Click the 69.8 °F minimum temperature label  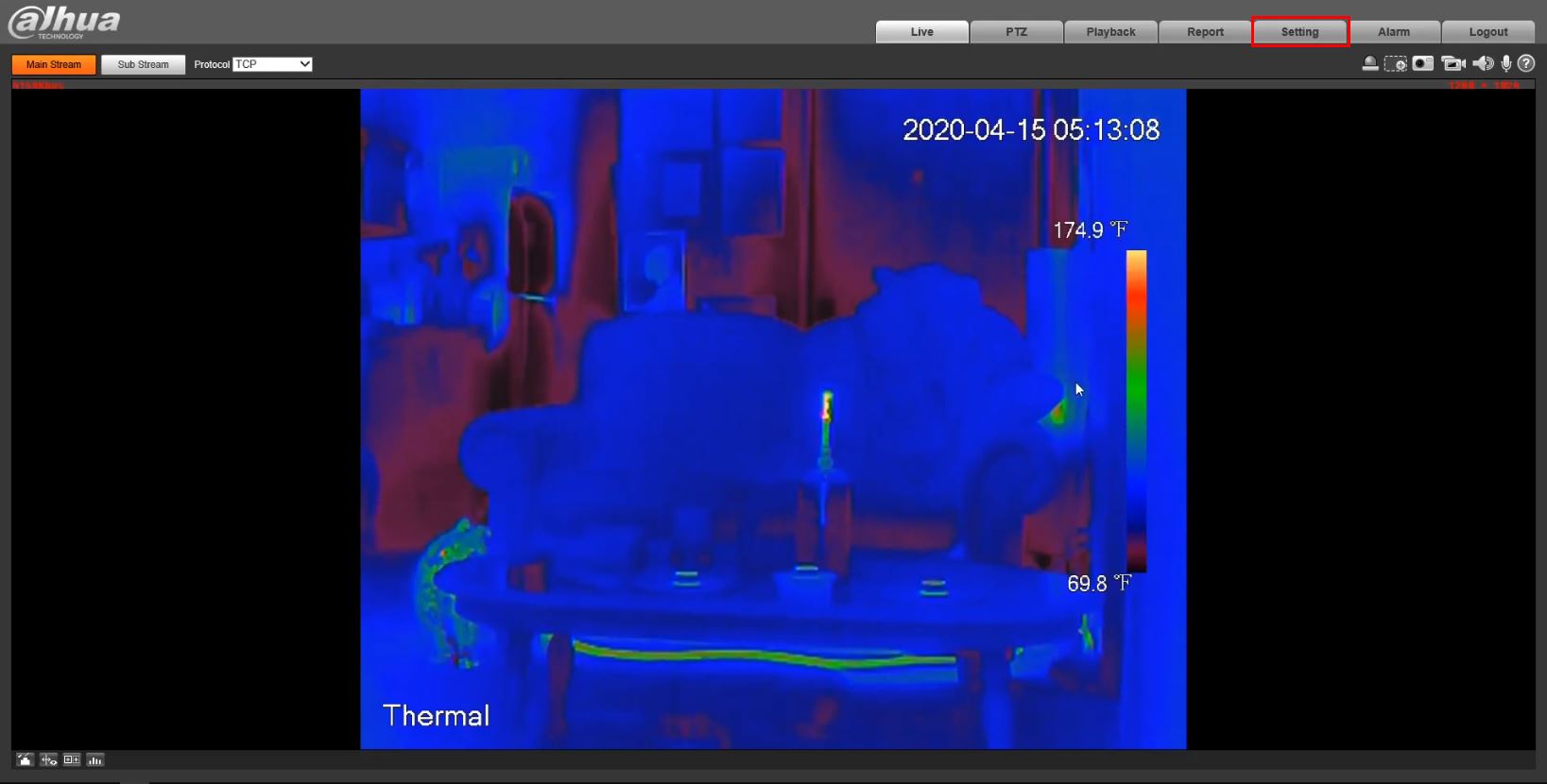[1099, 584]
